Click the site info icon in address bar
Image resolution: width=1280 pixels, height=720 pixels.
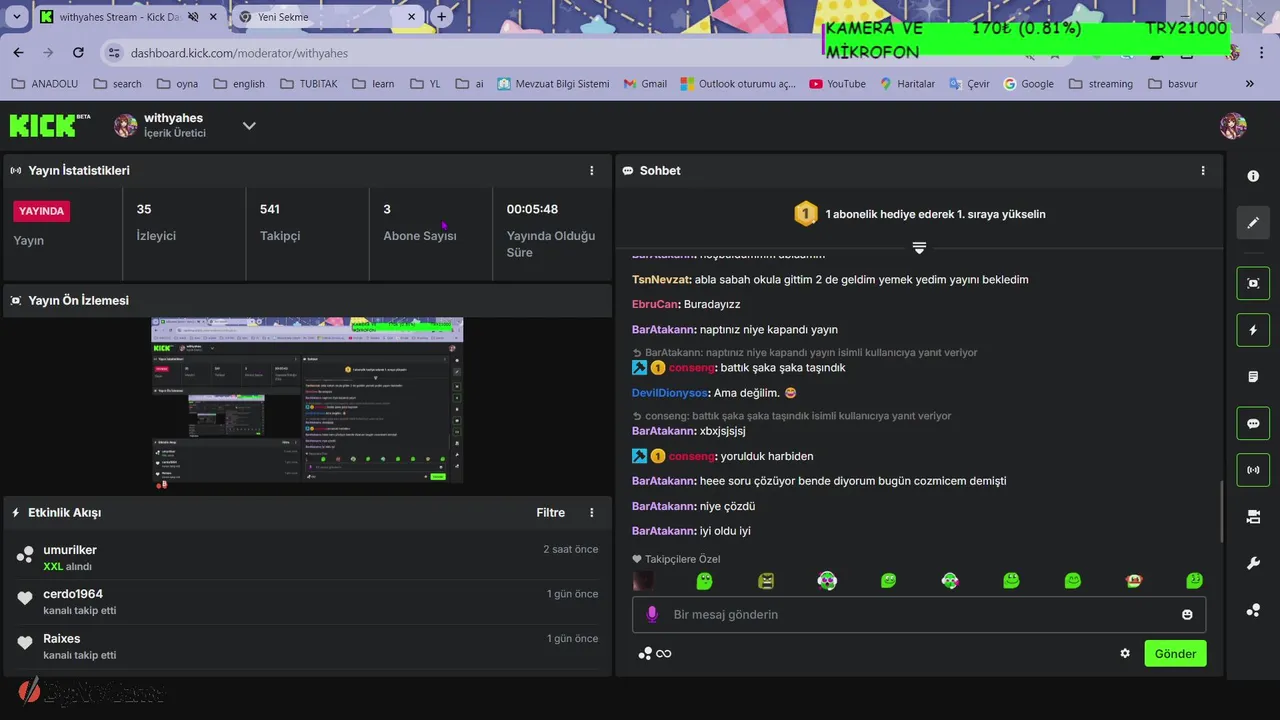pyautogui.click(x=113, y=53)
